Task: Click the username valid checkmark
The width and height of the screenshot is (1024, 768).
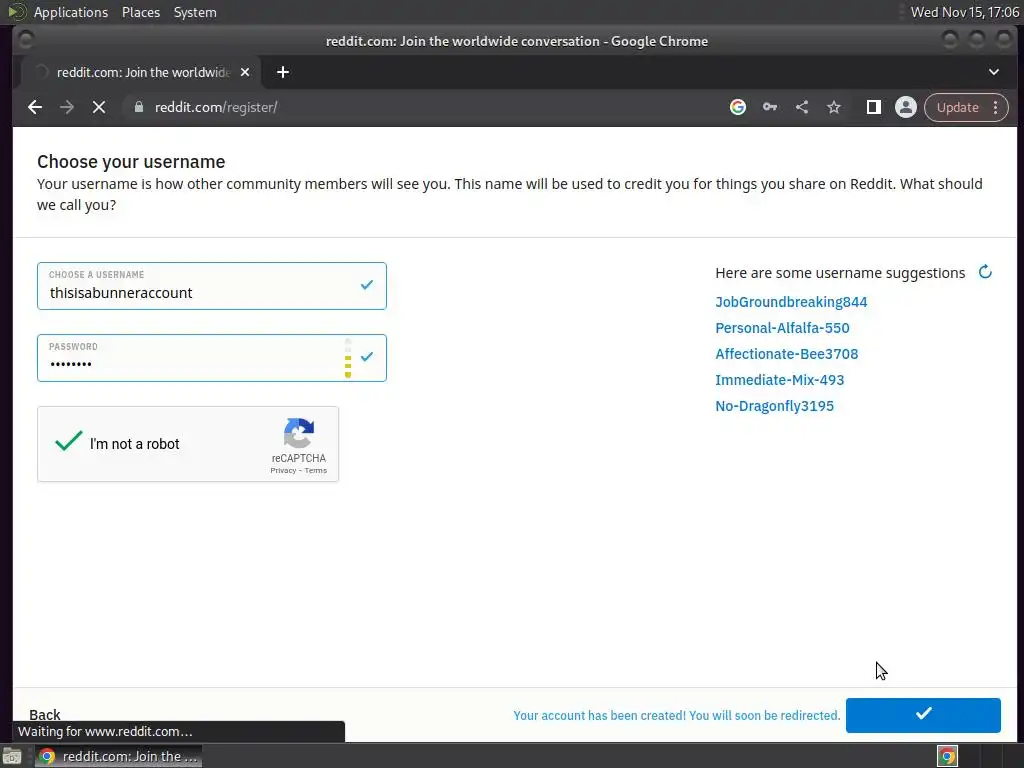Action: coord(367,285)
